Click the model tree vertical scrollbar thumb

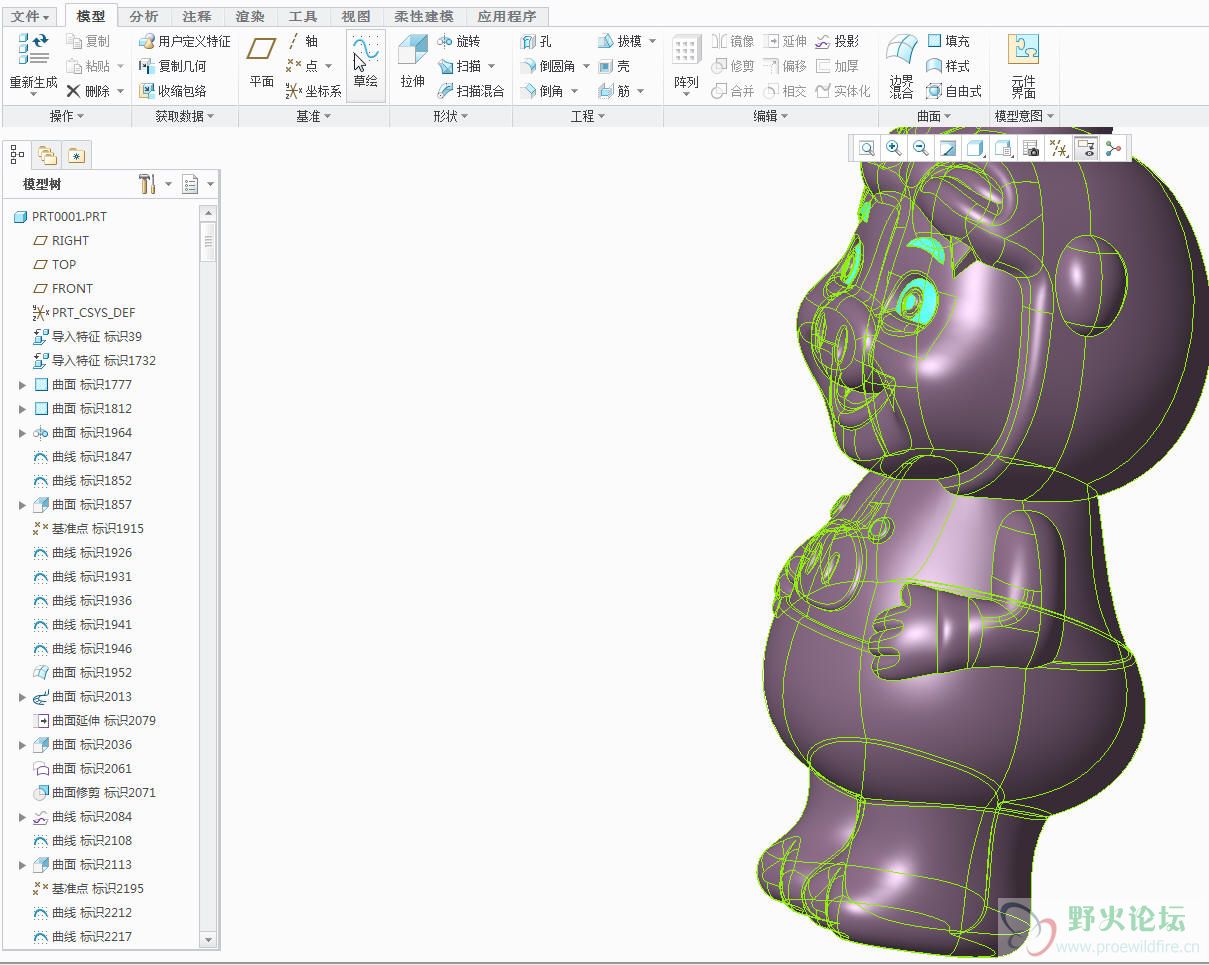(208, 242)
